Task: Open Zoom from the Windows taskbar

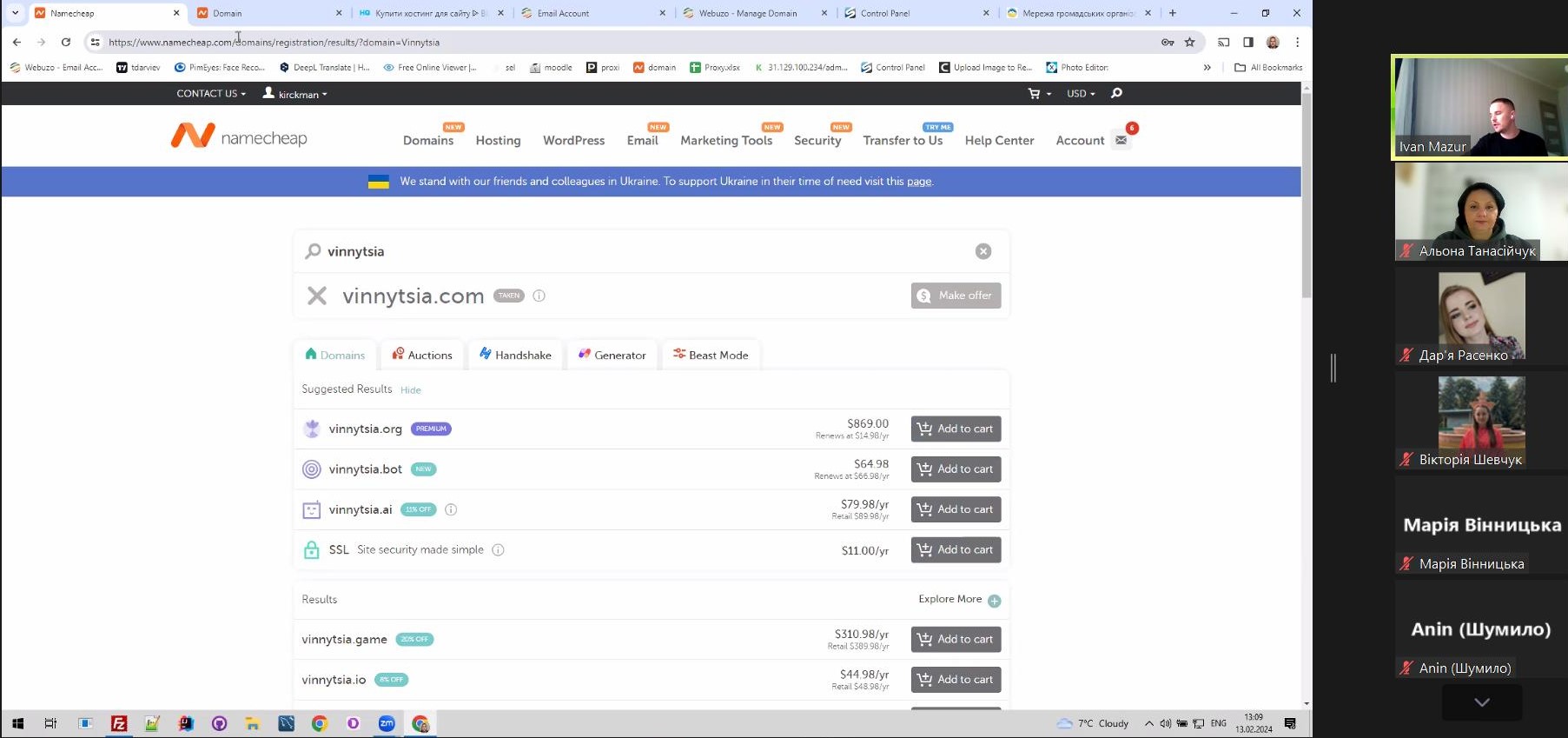Action: tap(387, 723)
